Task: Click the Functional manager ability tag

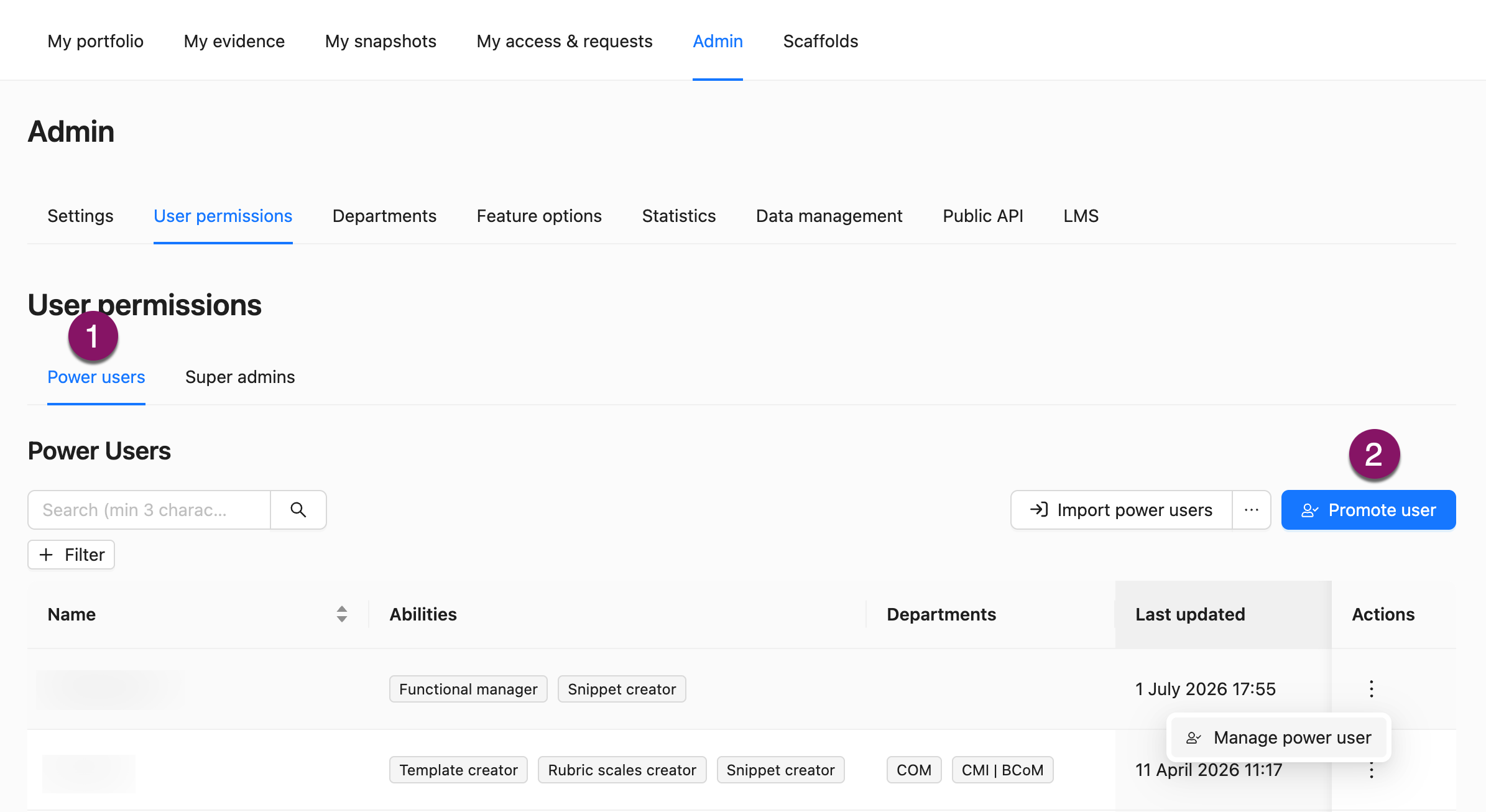Action: coord(468,689)
